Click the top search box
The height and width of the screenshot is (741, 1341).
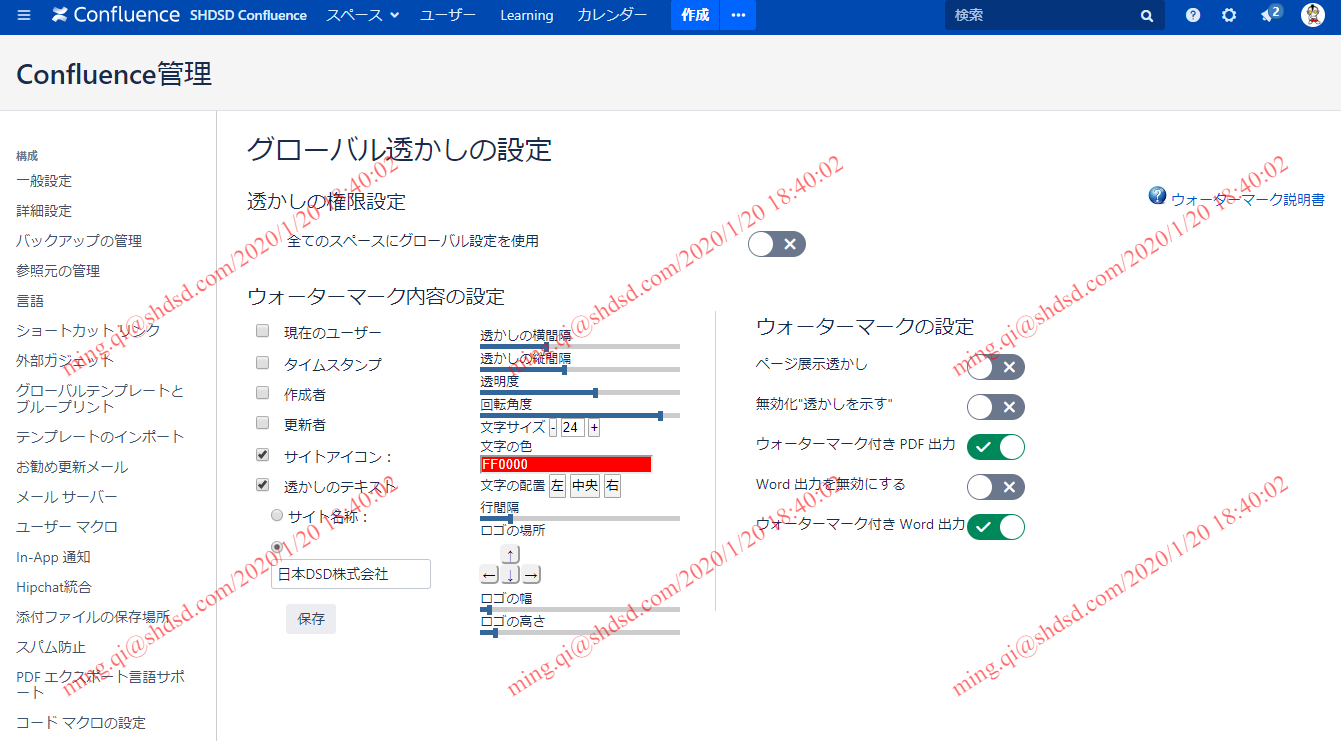[x=1055, y=15]
